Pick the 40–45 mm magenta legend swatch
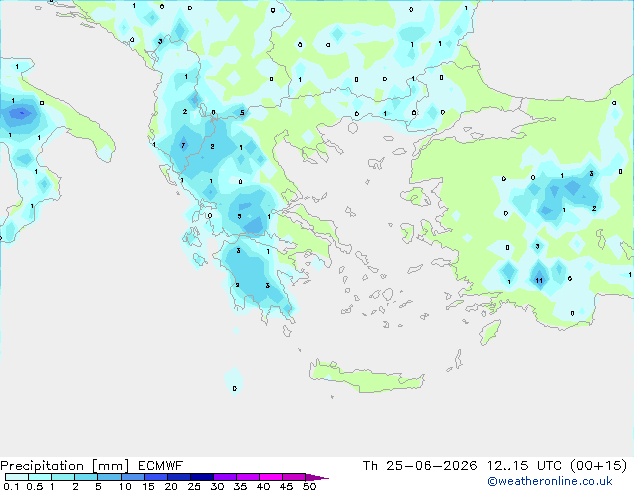Image resolution: width=634 pixels, height=490 pixels. pyautogui.click(x=271, y=477)
